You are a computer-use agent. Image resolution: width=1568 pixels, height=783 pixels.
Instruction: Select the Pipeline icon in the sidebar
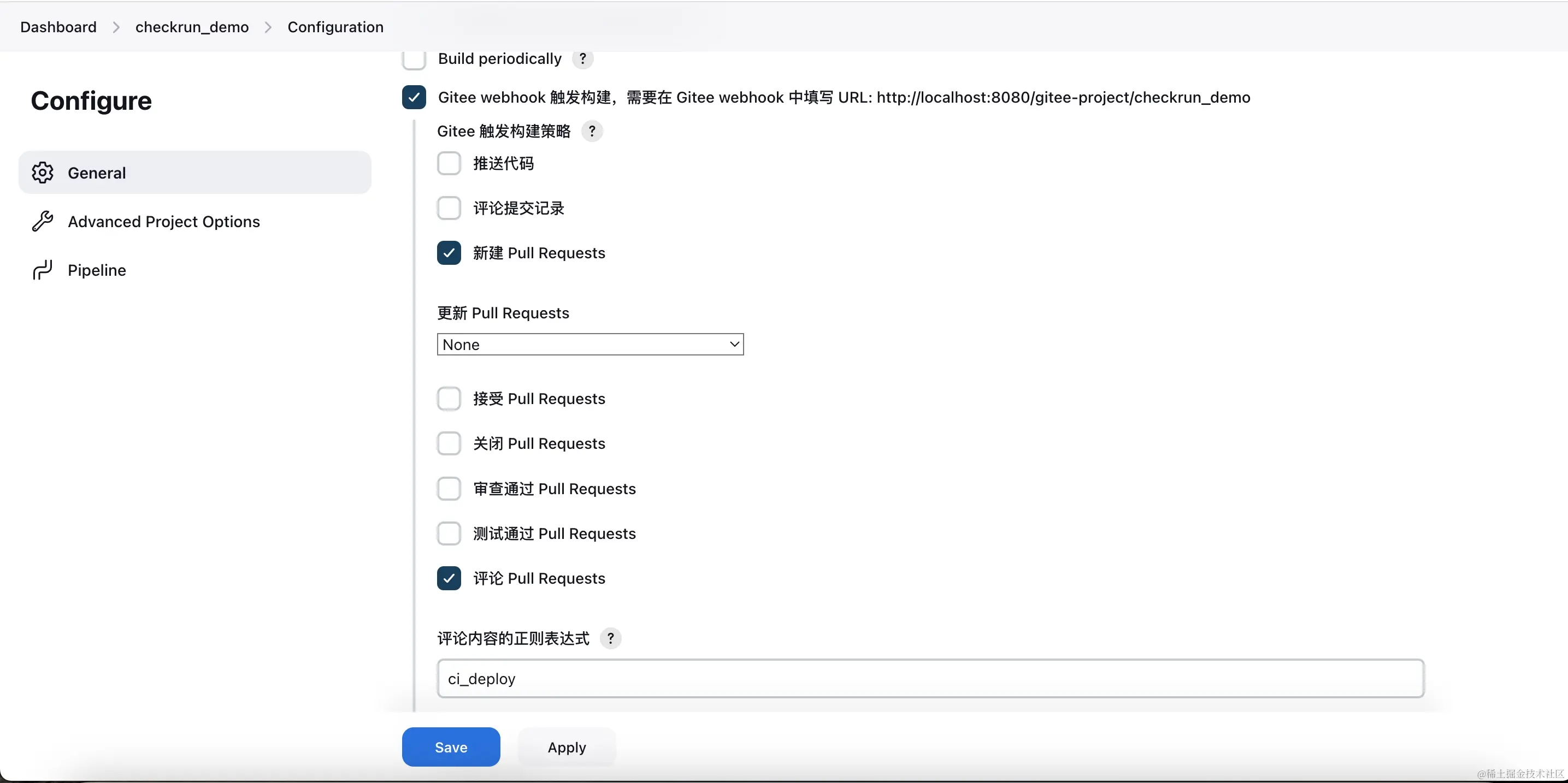43,270
